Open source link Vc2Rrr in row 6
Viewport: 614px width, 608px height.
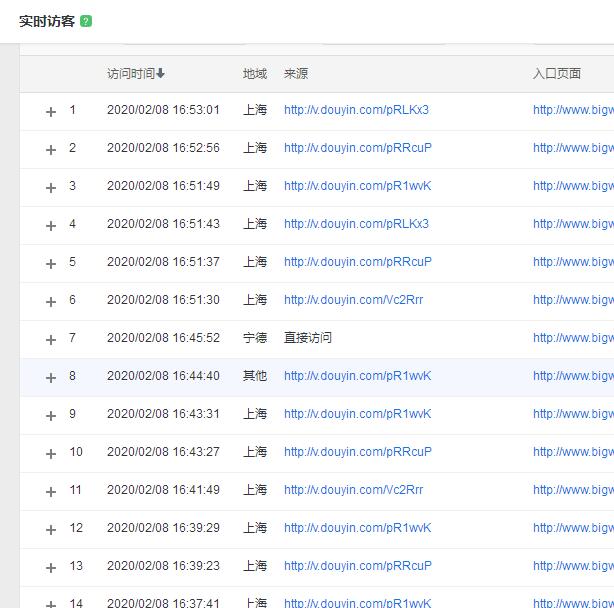[x=354, y=300]
